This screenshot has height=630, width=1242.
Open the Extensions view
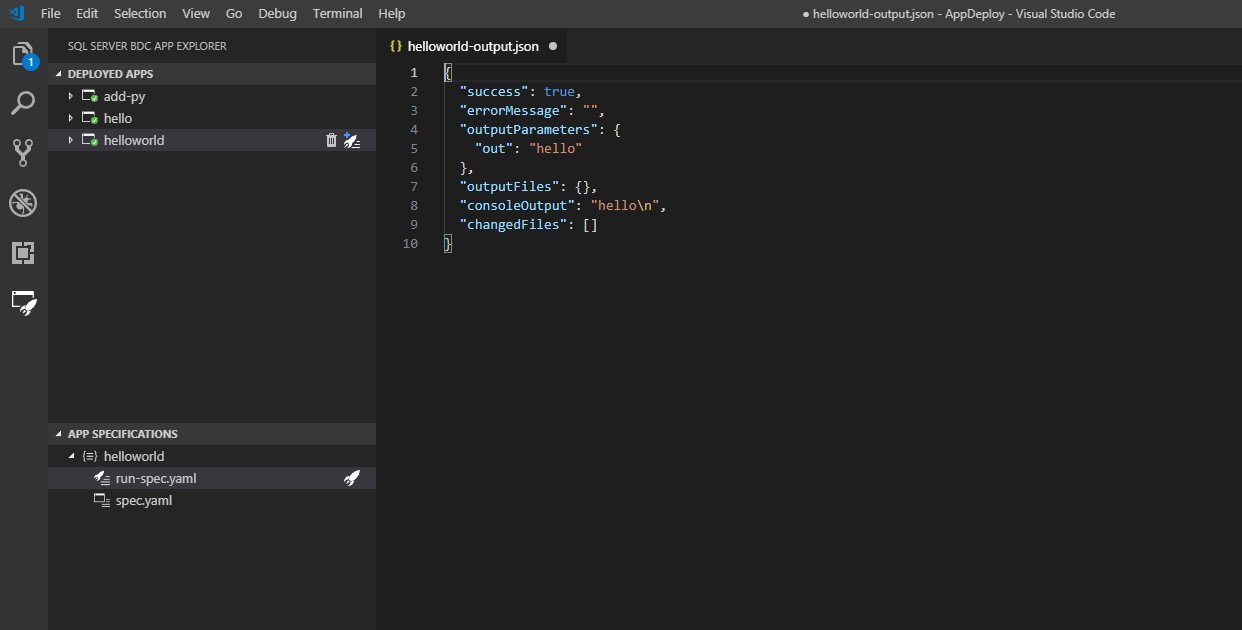coord(24,253)
